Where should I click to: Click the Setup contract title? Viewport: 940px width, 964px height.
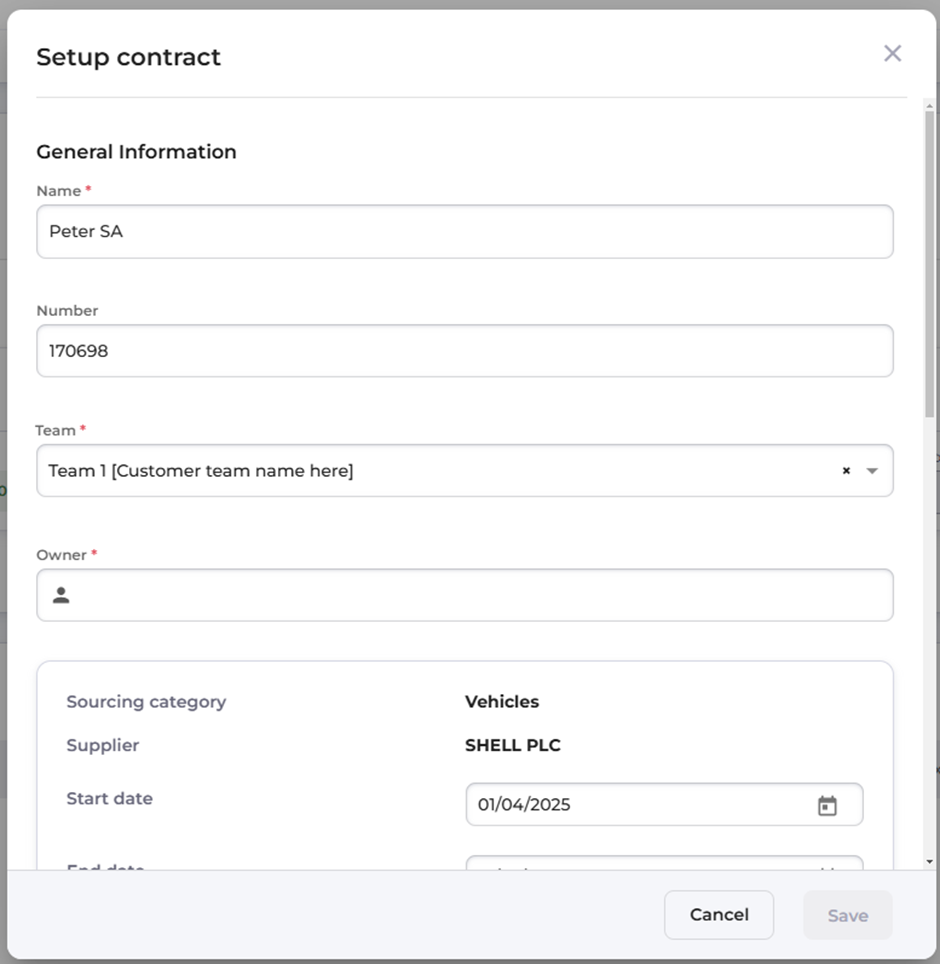pos(129,57)
